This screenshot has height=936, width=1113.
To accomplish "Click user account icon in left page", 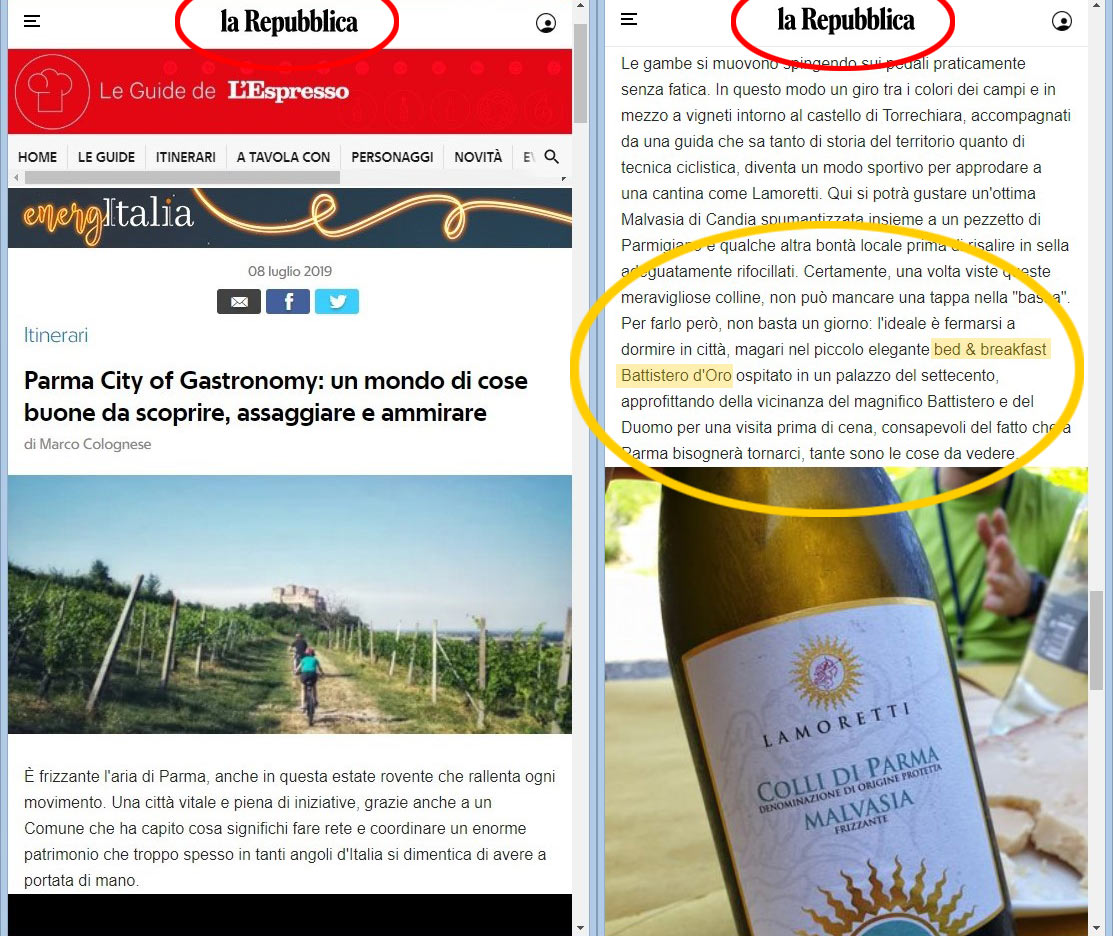I will (546, 23).
